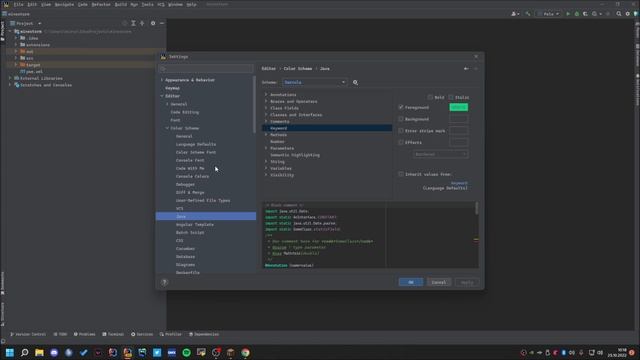Open File Explorer from taskbar
This screenshot has width=640, height=360.
pyautogui.click(x=39, y=353)
